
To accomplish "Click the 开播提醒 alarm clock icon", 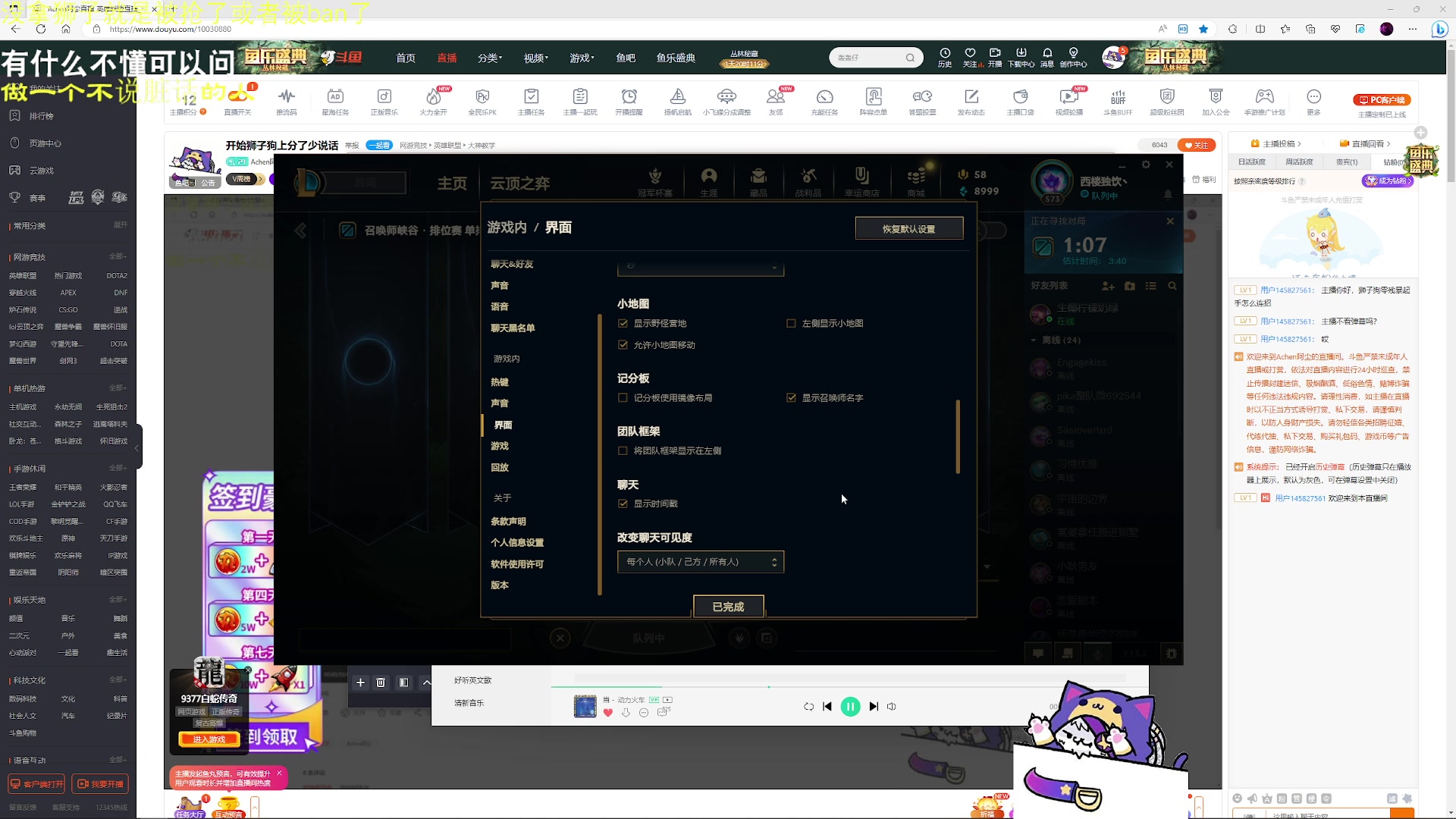I will [x=629, y=101].
